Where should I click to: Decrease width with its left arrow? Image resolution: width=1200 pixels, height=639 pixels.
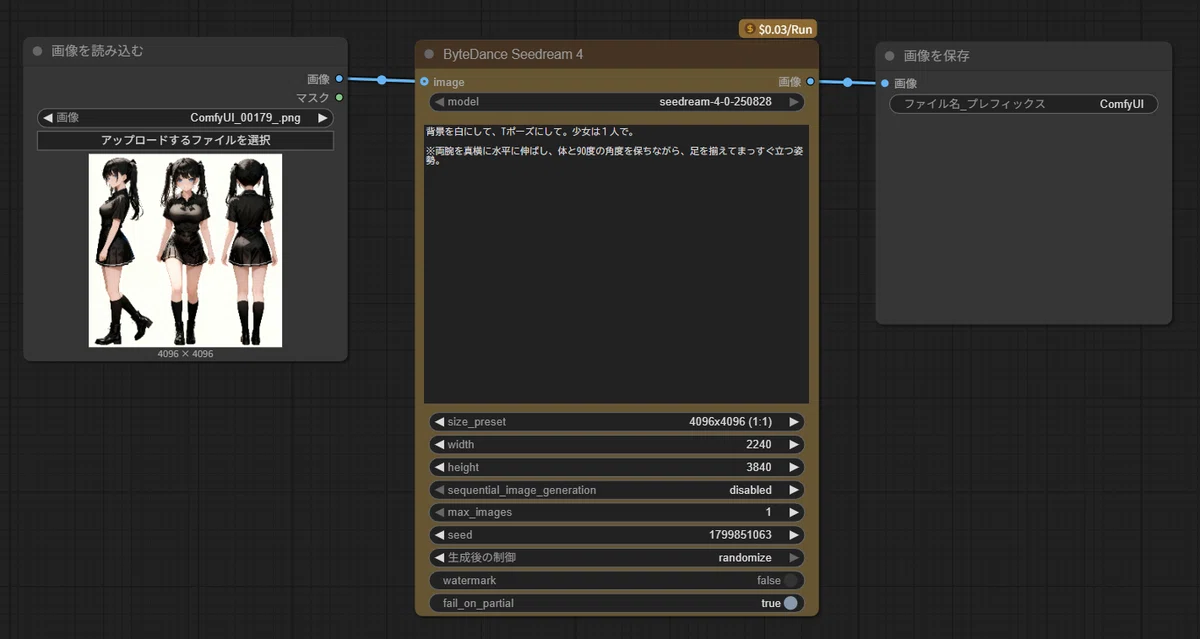click(x=438, y=445)
